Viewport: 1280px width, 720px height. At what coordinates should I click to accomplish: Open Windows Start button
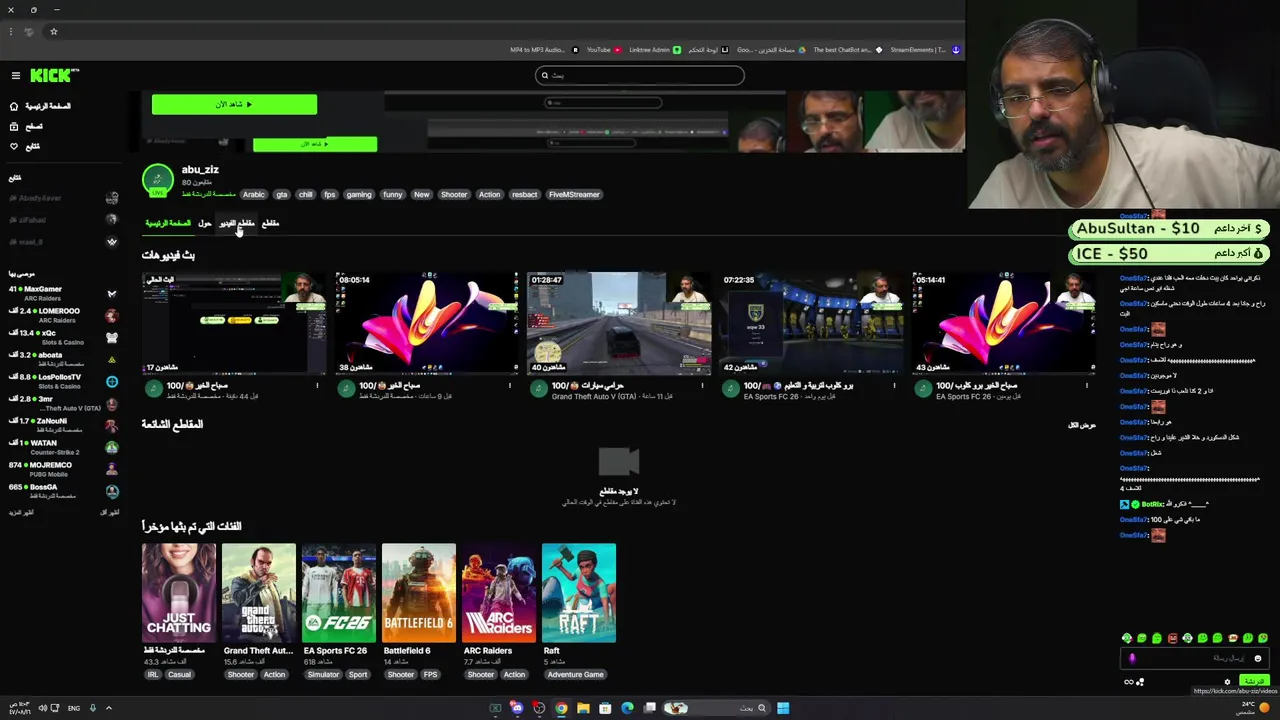(x=783, y=708)
